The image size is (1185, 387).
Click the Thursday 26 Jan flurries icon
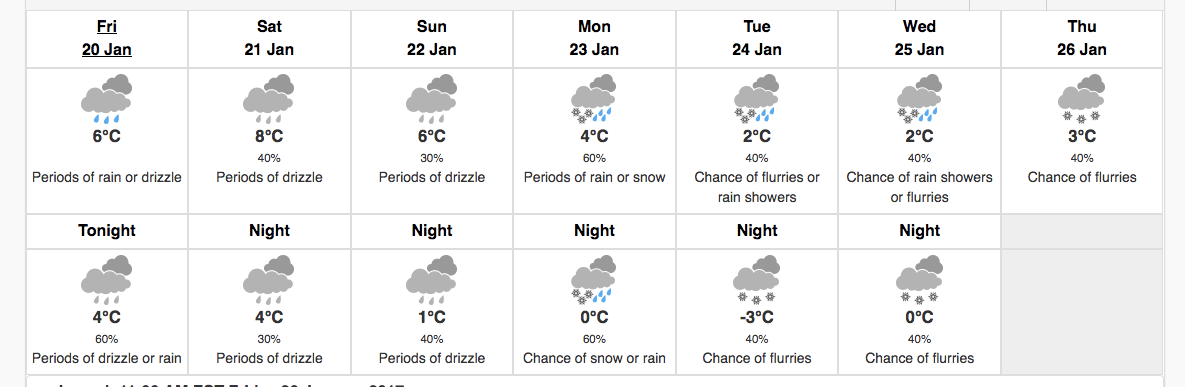pyautogui.click(x=1081, y=99)
